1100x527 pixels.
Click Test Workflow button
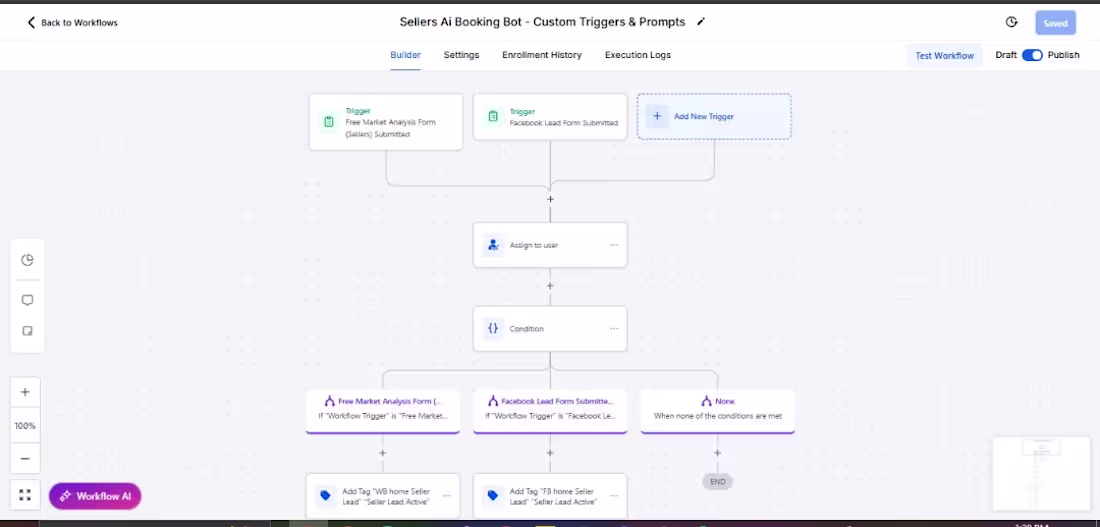944,55
